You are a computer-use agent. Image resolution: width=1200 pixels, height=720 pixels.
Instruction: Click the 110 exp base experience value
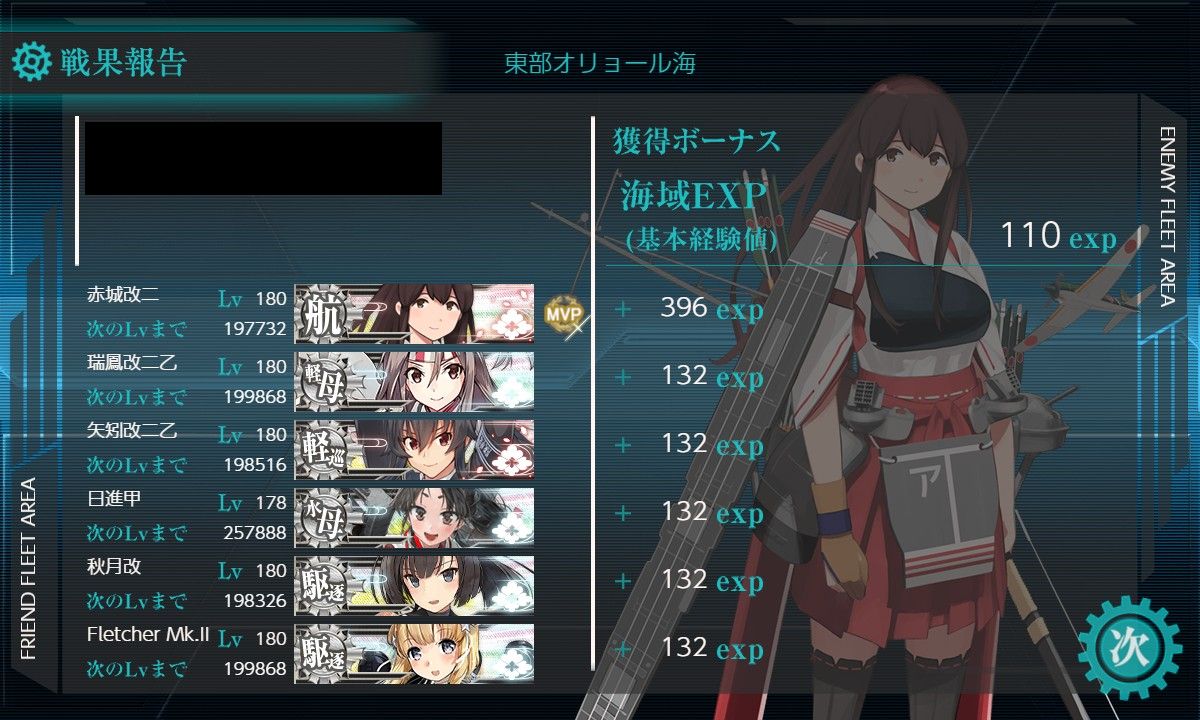1059,237
